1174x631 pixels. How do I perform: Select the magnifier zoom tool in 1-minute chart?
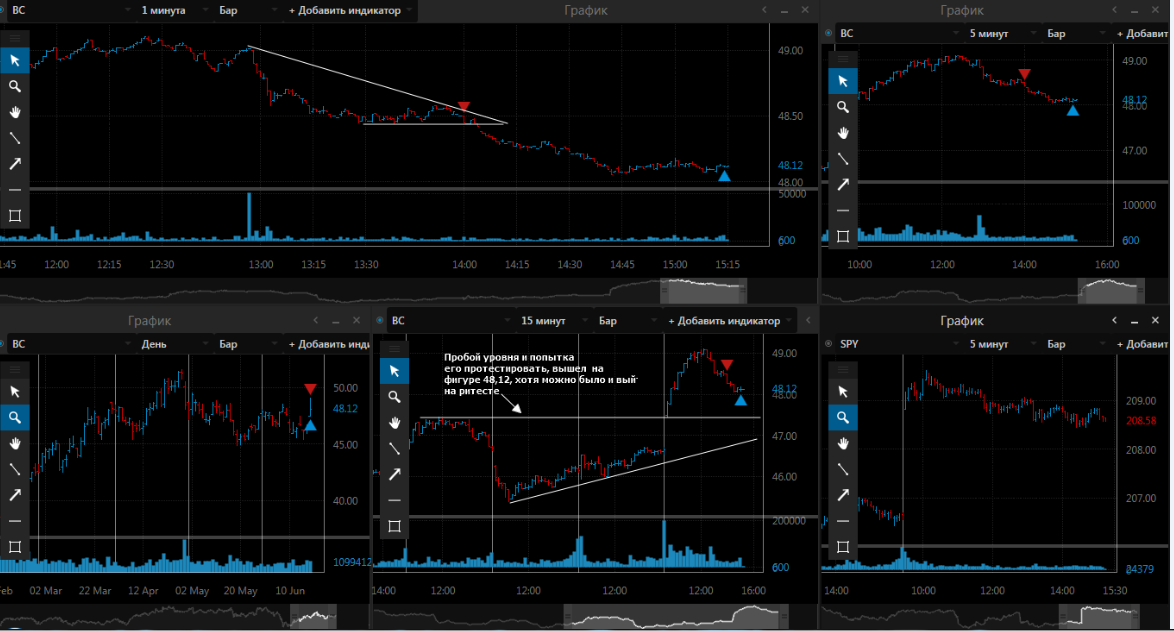pyautogui.click(x=14, y=86)
